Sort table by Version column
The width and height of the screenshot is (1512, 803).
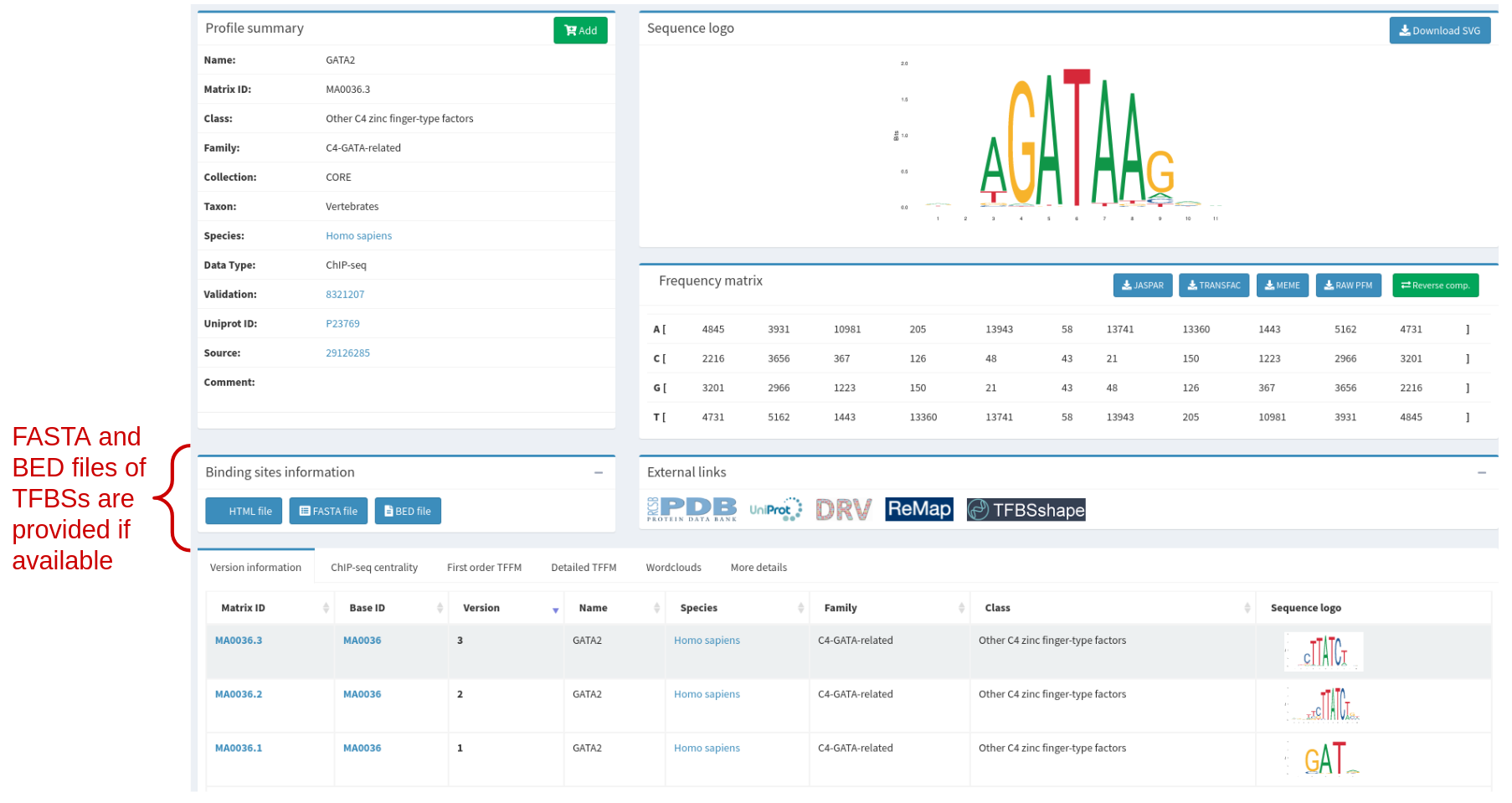[x=505, y=609]
